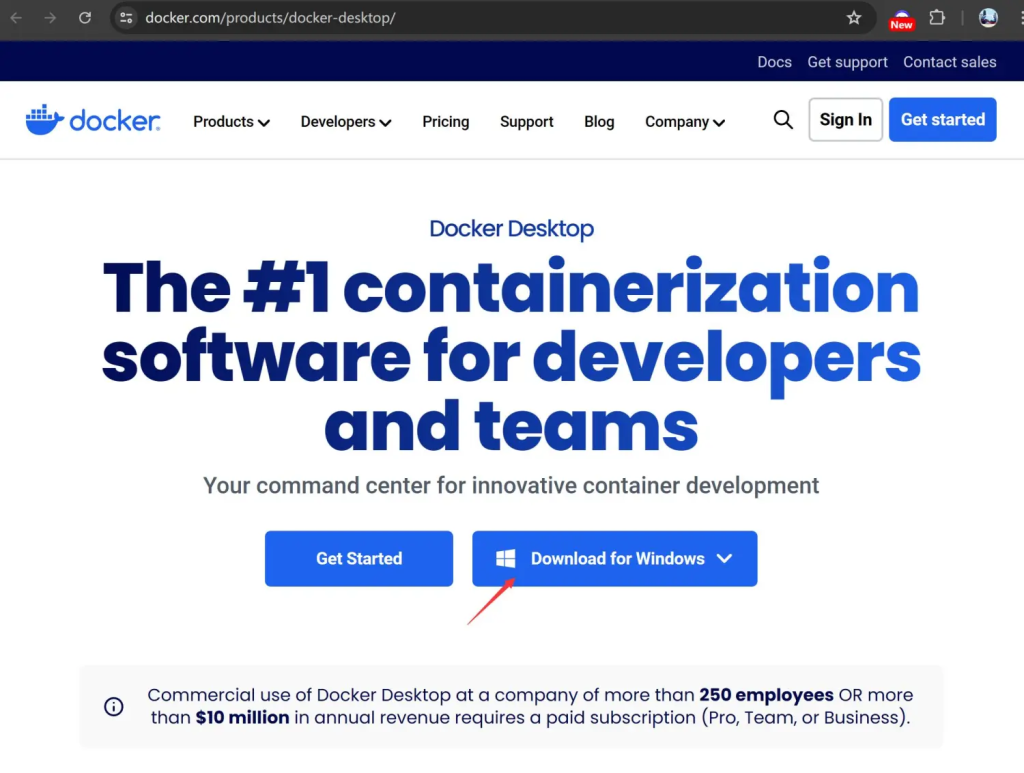Click the Get support link
This screenshot has height=773, width=1024.
pos(847,62)
